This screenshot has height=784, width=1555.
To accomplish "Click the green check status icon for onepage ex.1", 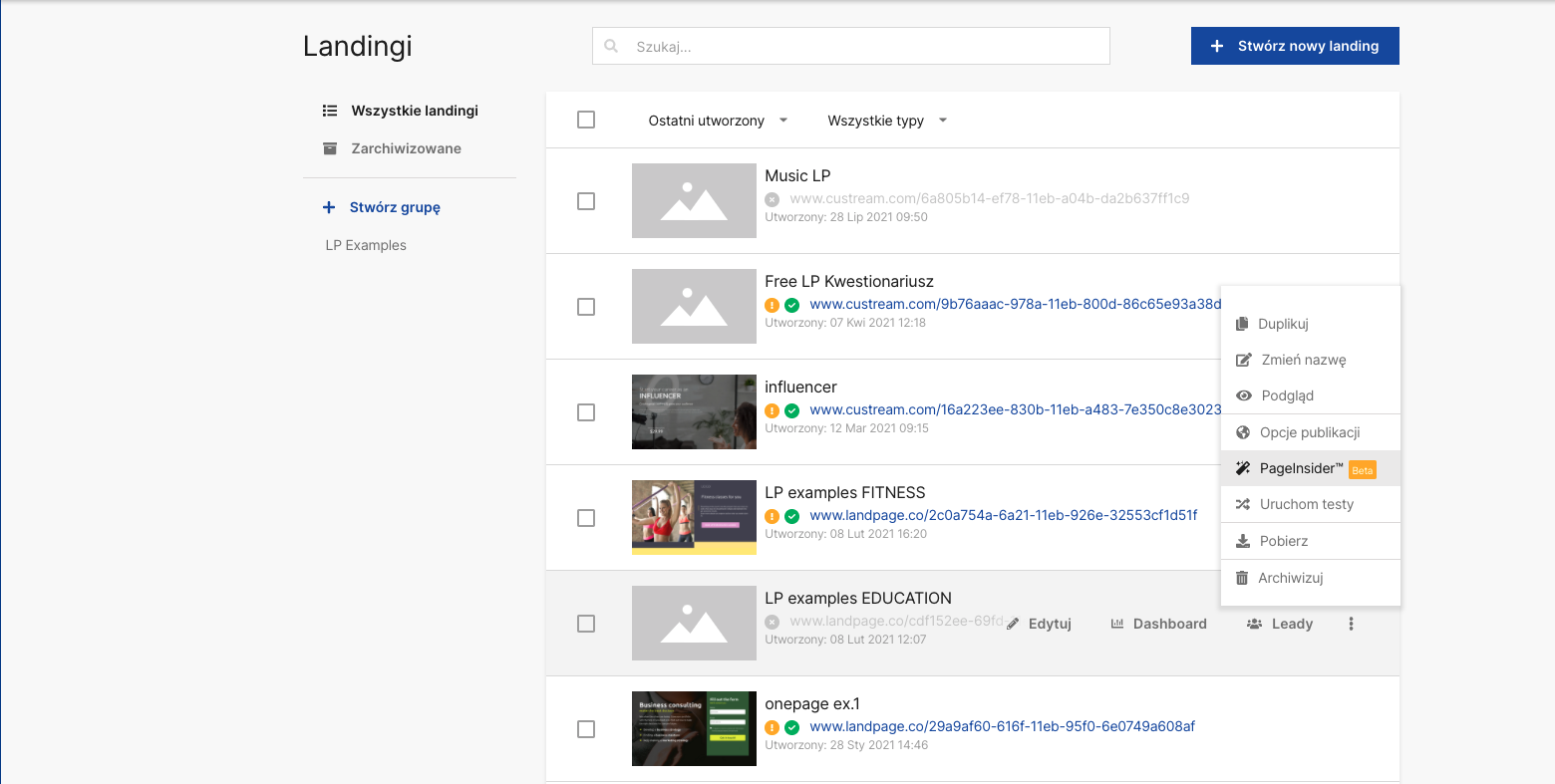I will 791,727.
